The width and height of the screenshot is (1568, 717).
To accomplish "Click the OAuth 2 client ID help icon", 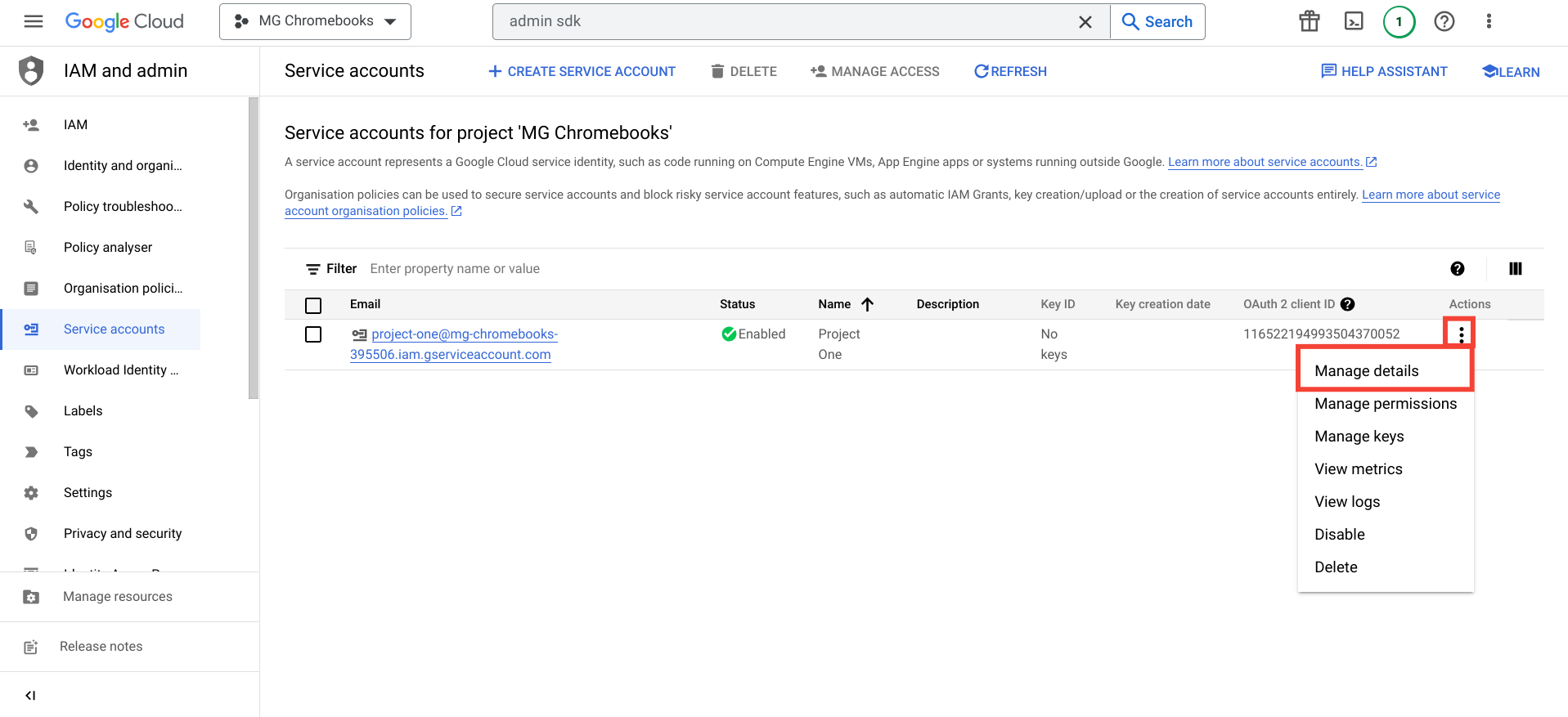I will click(x=1348, y=304).
